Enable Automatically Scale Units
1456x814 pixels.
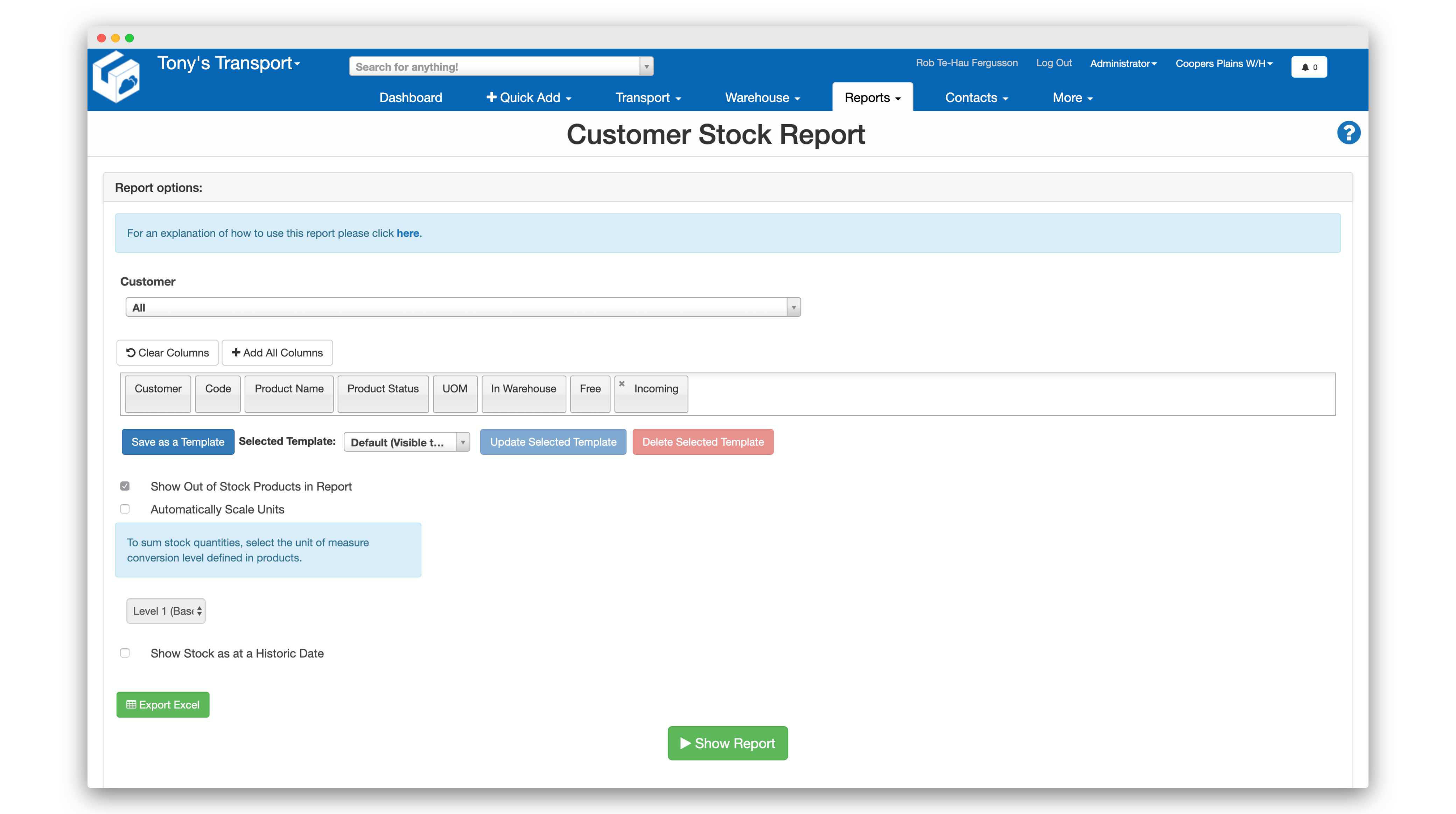coord(125,509)
